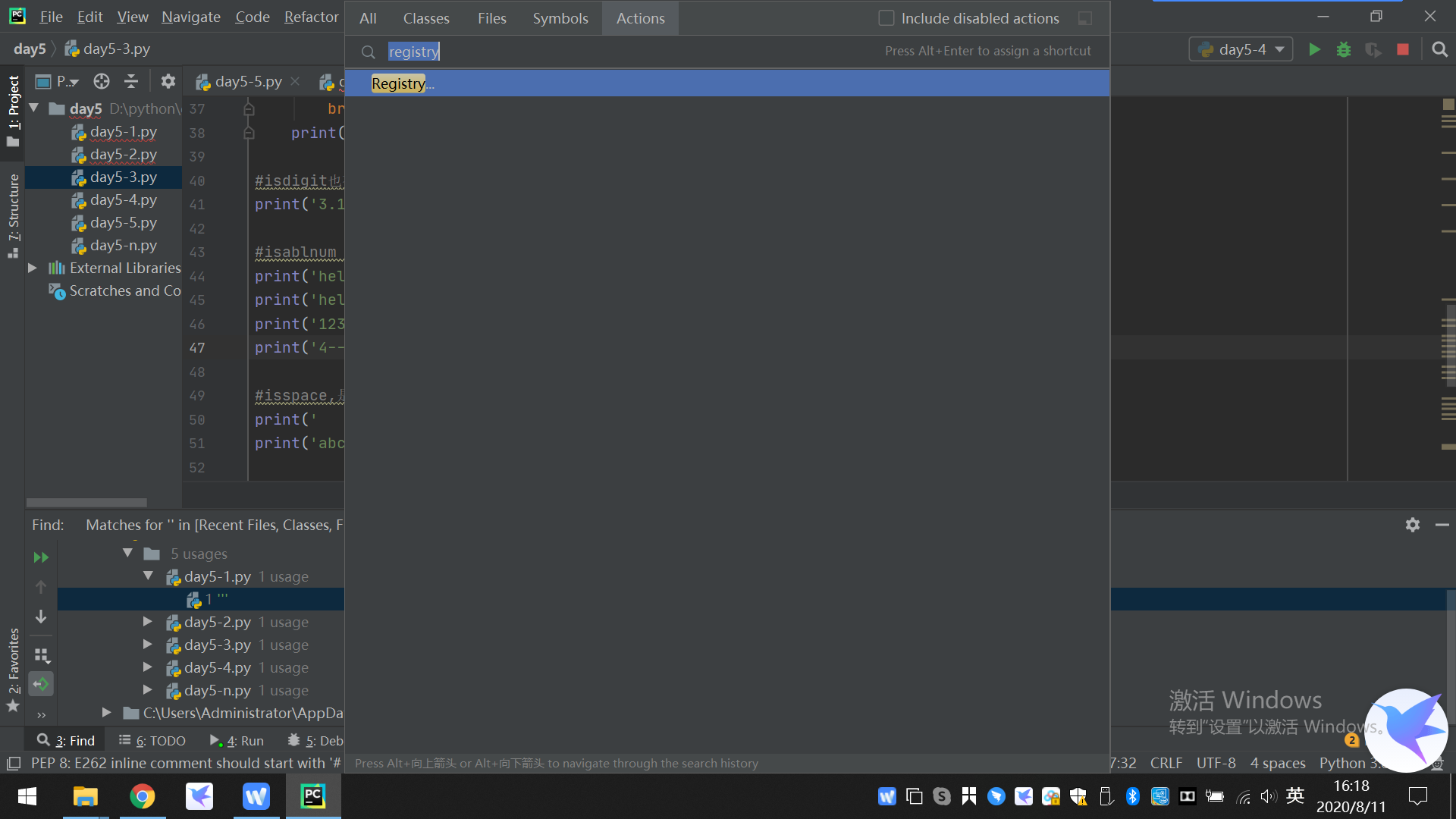The height and width of the screenshot is (819, 1456).
Task: Expand day5-2.py usage results
Action: pos(147,622)
